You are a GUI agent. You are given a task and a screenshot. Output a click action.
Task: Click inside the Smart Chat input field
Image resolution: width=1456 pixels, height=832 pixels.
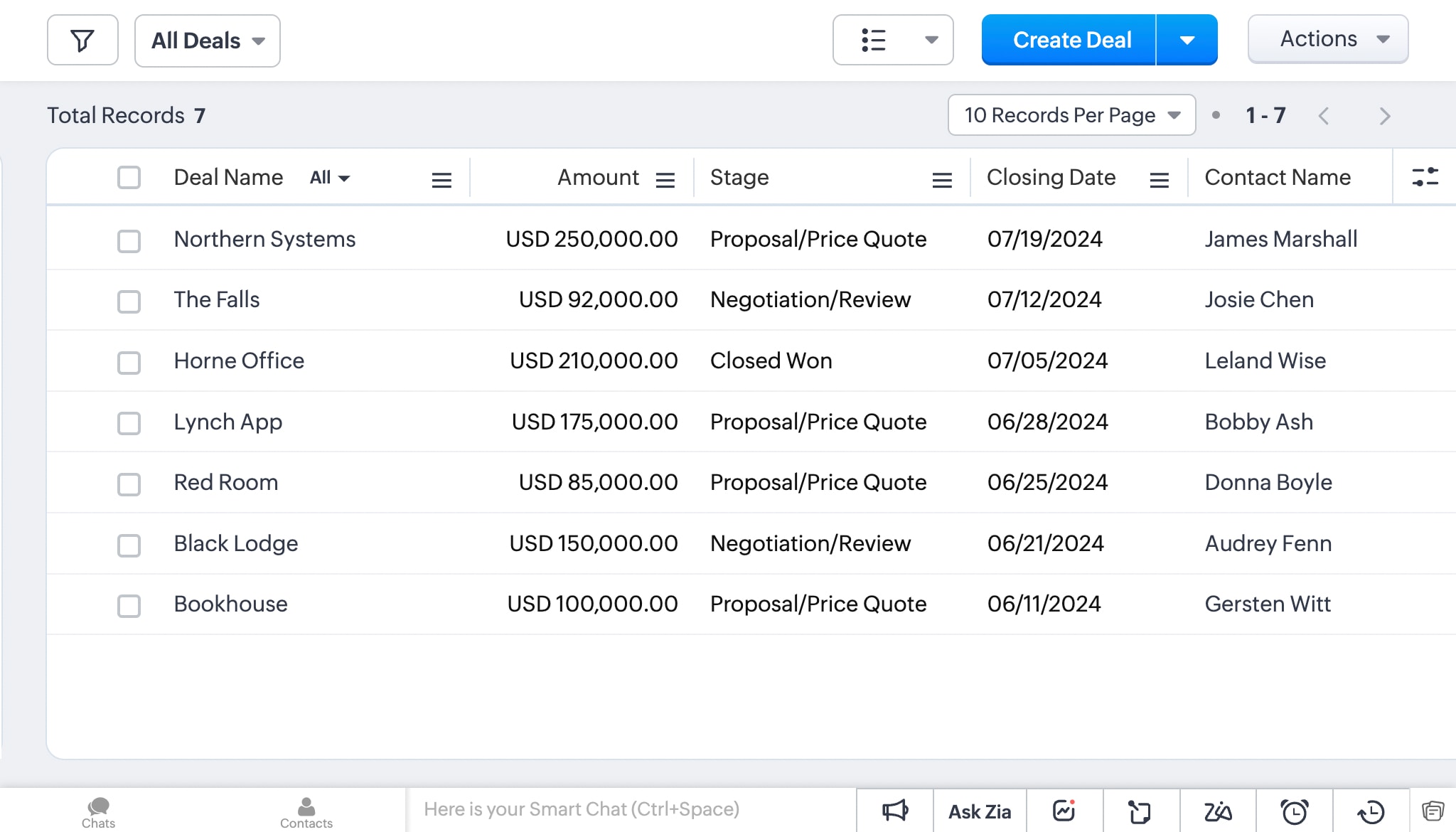[x=626, y=809]
